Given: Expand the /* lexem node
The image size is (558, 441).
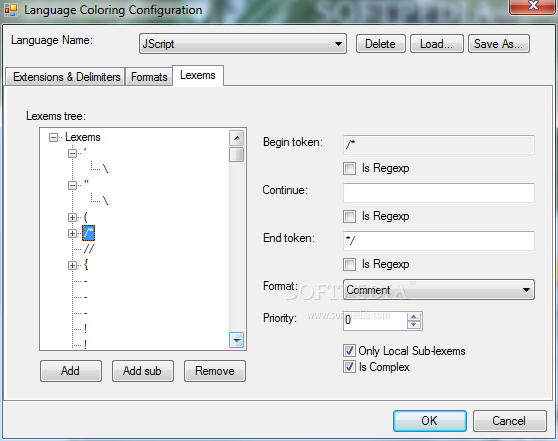Looking at the screenshot, I should pyautogui.click(x=72, y=233).
